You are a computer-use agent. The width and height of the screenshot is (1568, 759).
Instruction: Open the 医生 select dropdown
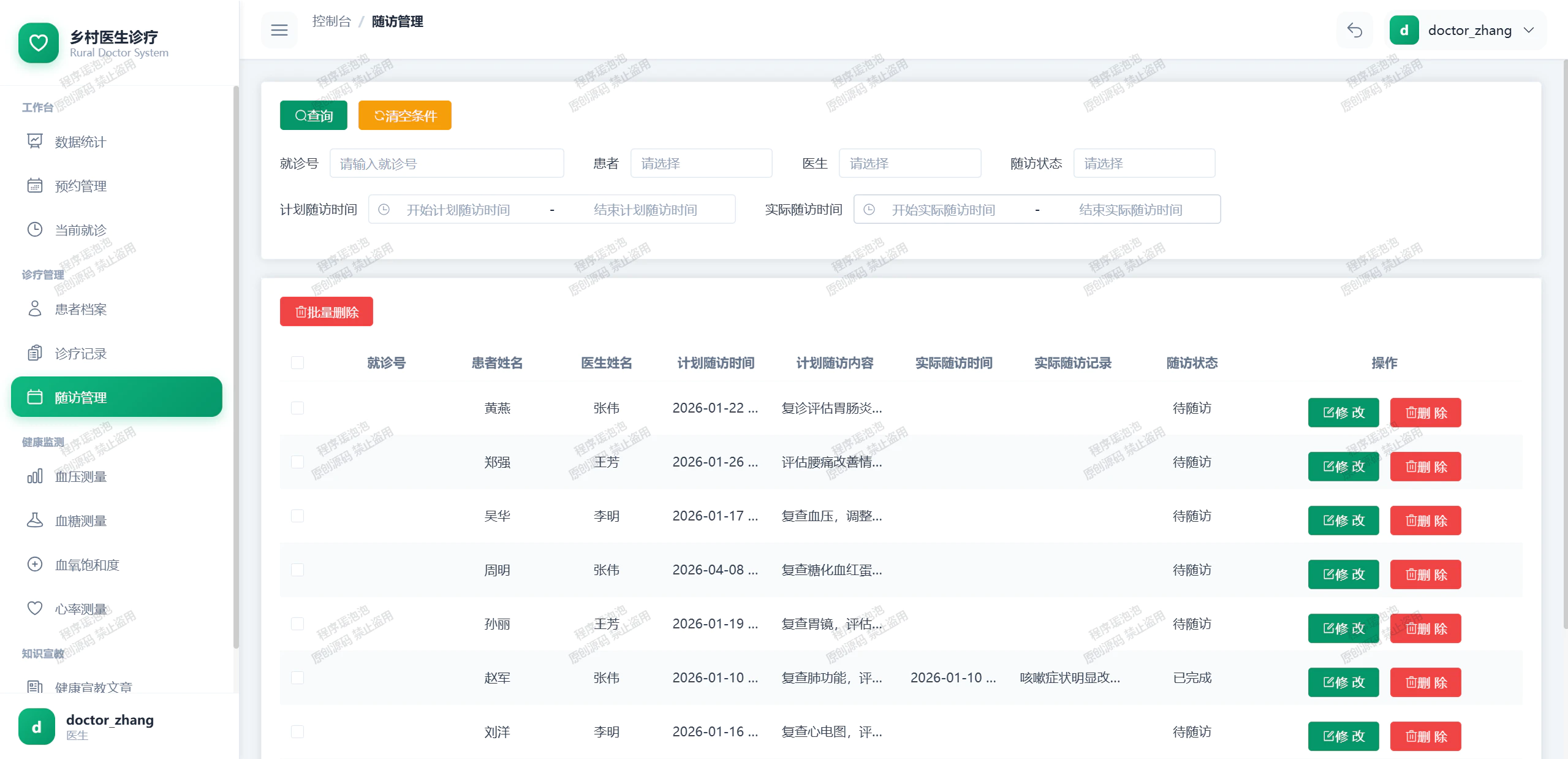pyautogui.click(x=910, y=164)
